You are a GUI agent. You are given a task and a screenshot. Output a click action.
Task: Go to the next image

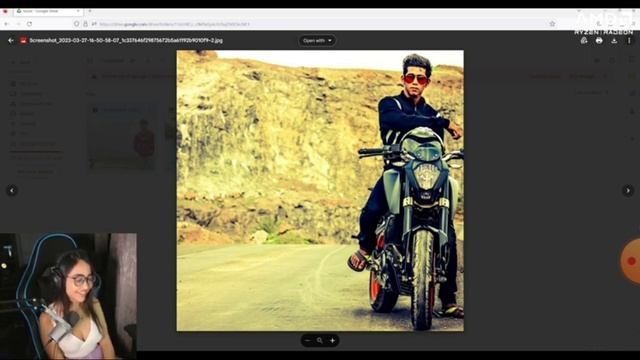point(628,190)
